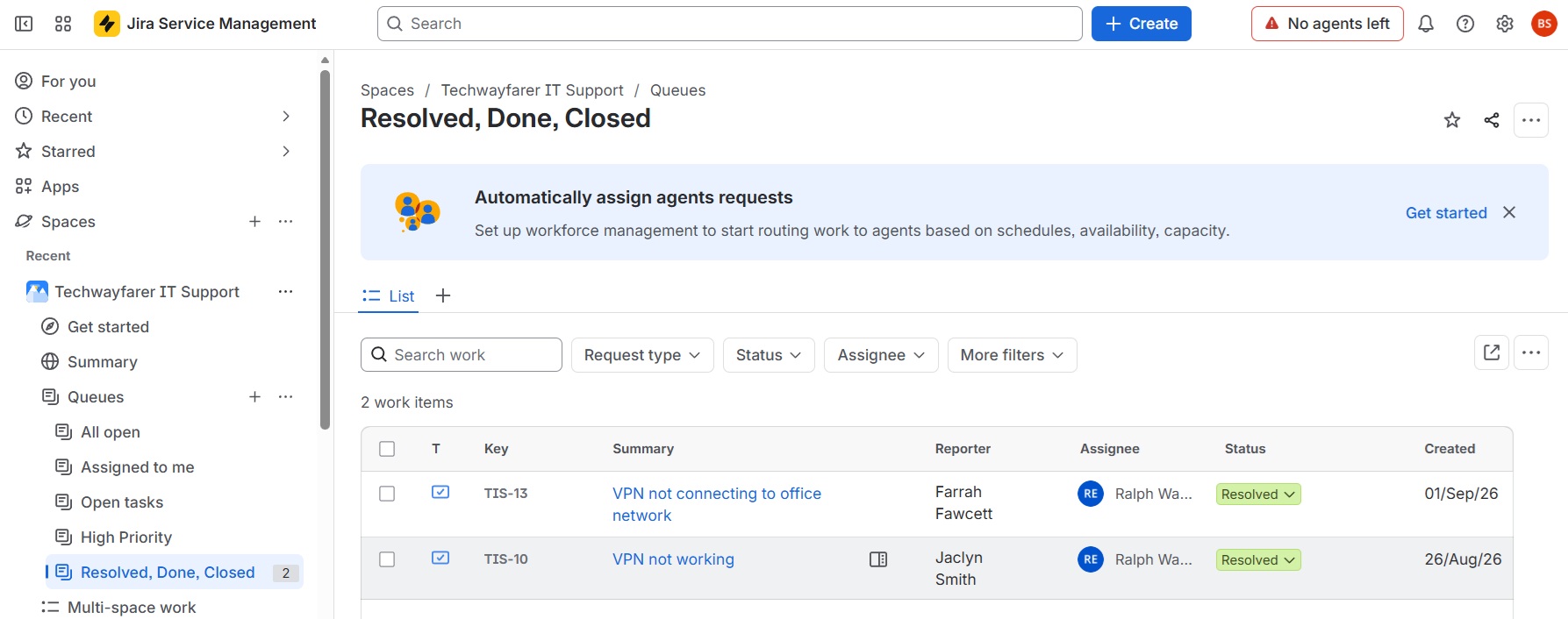This screenshot has width=1568, height=619.
Task: Open the app switcher grid icon
Action: tap(63, 24)
